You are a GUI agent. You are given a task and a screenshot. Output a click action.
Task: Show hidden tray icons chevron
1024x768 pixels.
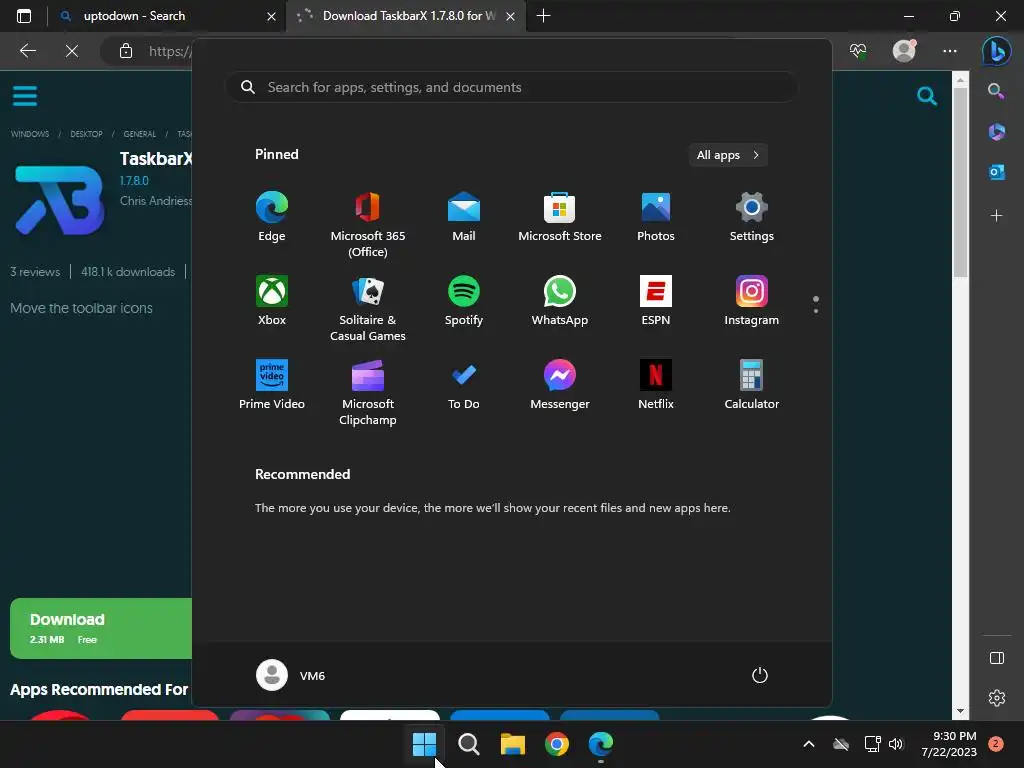pyautogui.click(x=808, y=744)
